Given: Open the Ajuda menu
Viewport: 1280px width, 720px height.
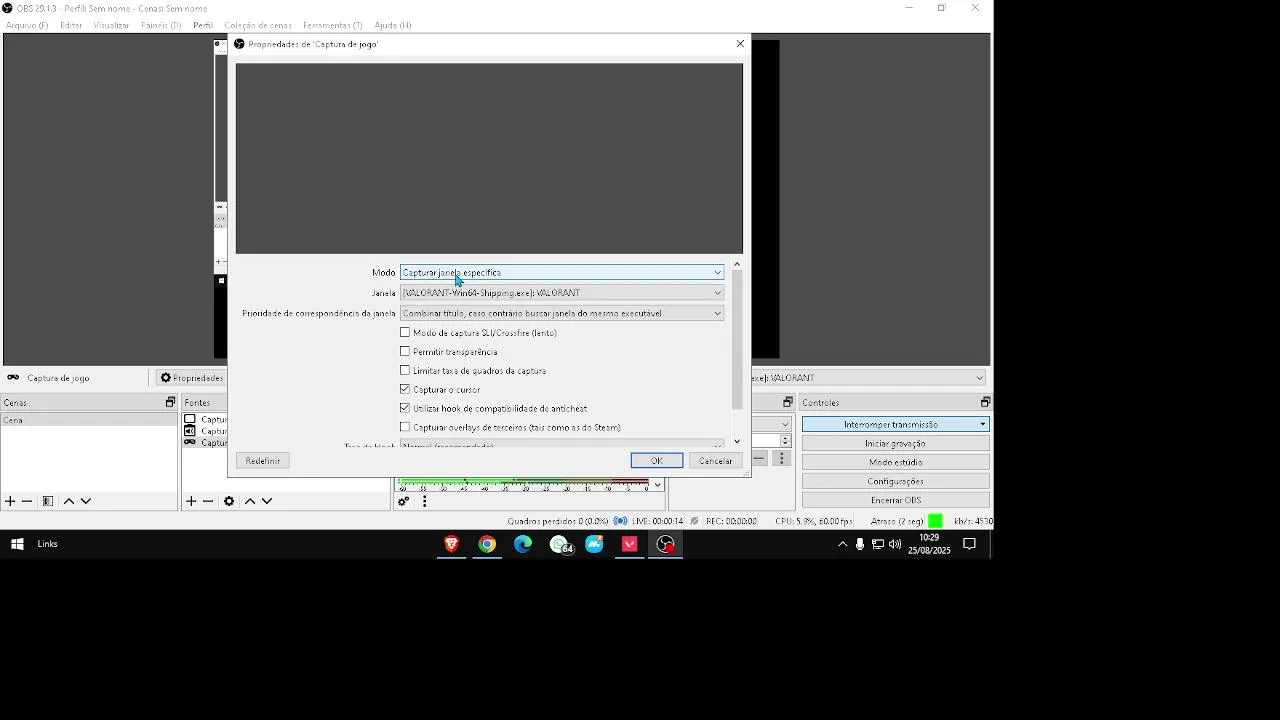Looking at the screenshot, I should pyautogui.click(x=392, y=25).
